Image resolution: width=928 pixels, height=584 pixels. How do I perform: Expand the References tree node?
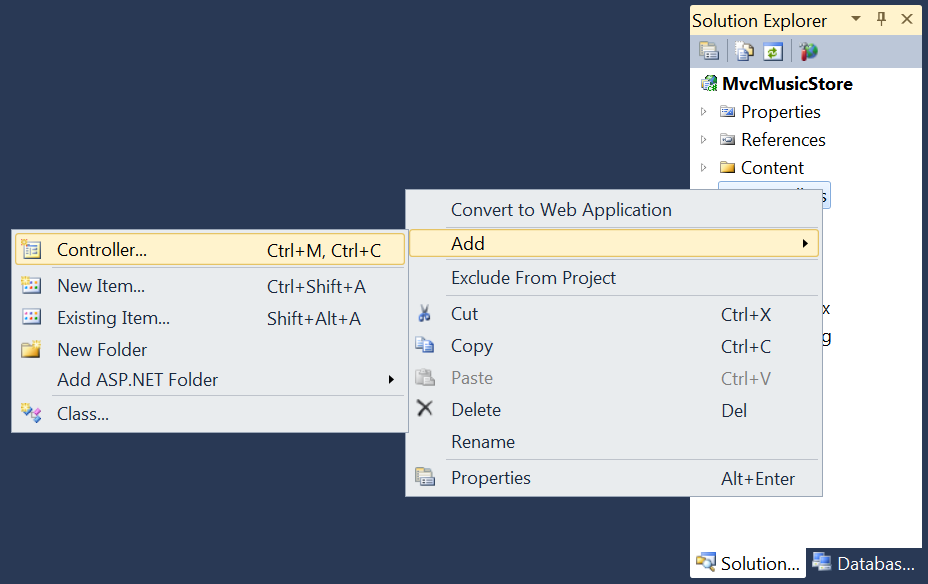704,140
